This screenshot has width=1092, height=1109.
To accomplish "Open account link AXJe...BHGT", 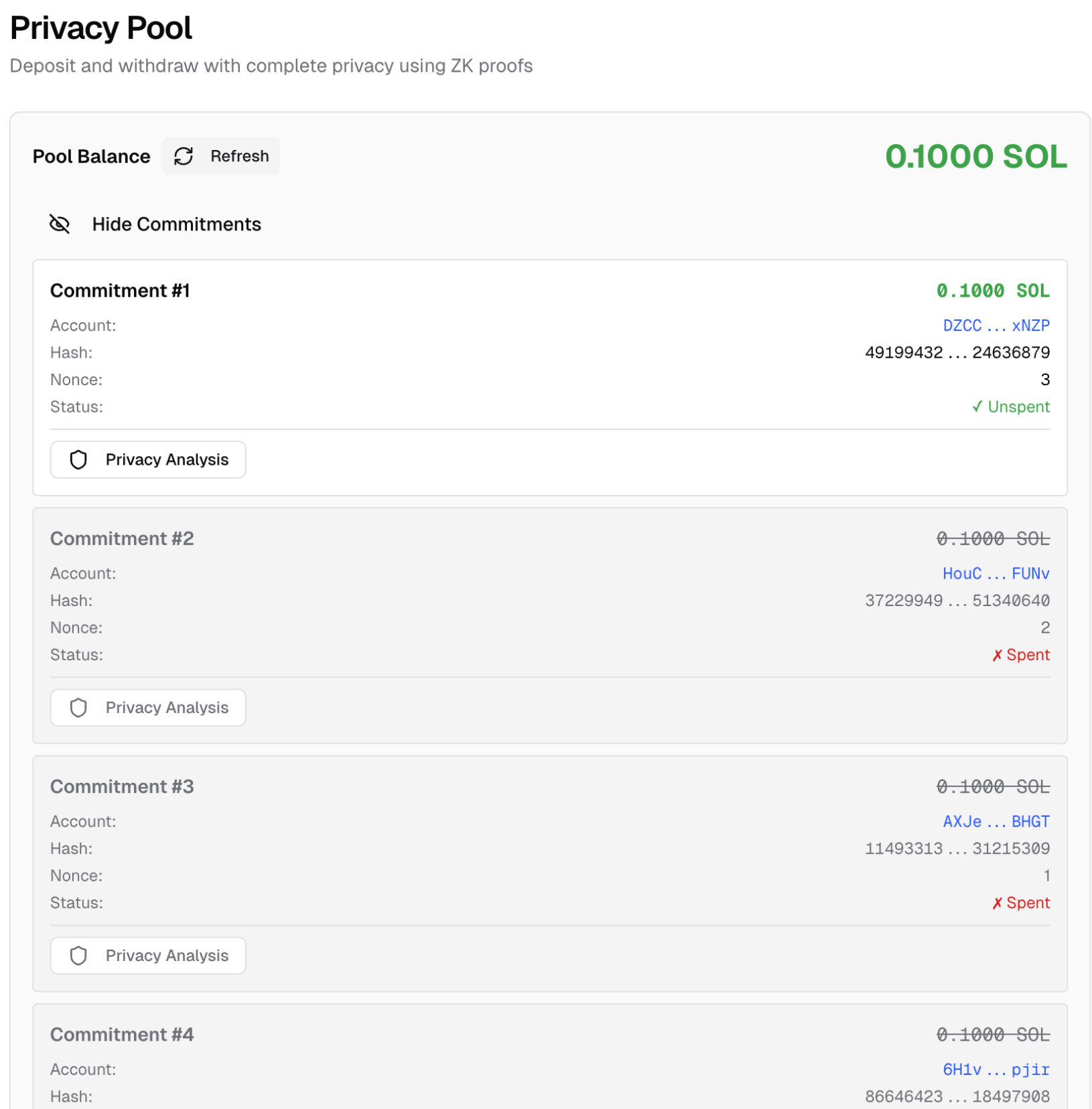I will pos(996,821).
